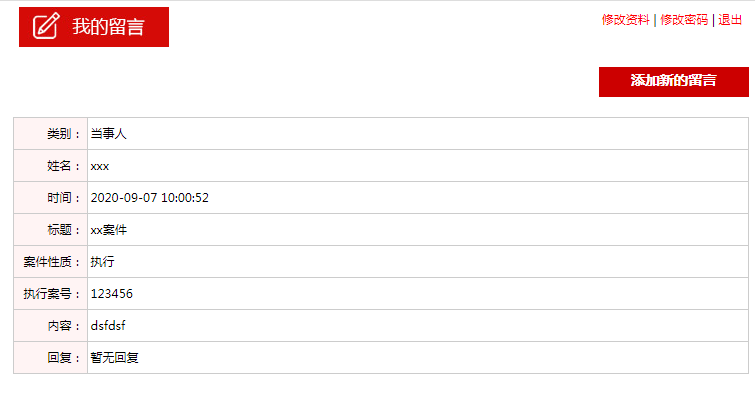755x394 pixels.
Task: Click the 添加新的留言 button
Action: (x=674, y=82)
